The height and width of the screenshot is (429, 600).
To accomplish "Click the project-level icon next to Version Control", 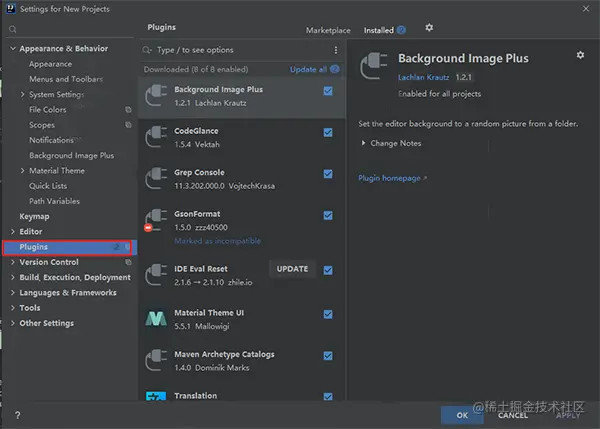I will (x=128, y=262).
